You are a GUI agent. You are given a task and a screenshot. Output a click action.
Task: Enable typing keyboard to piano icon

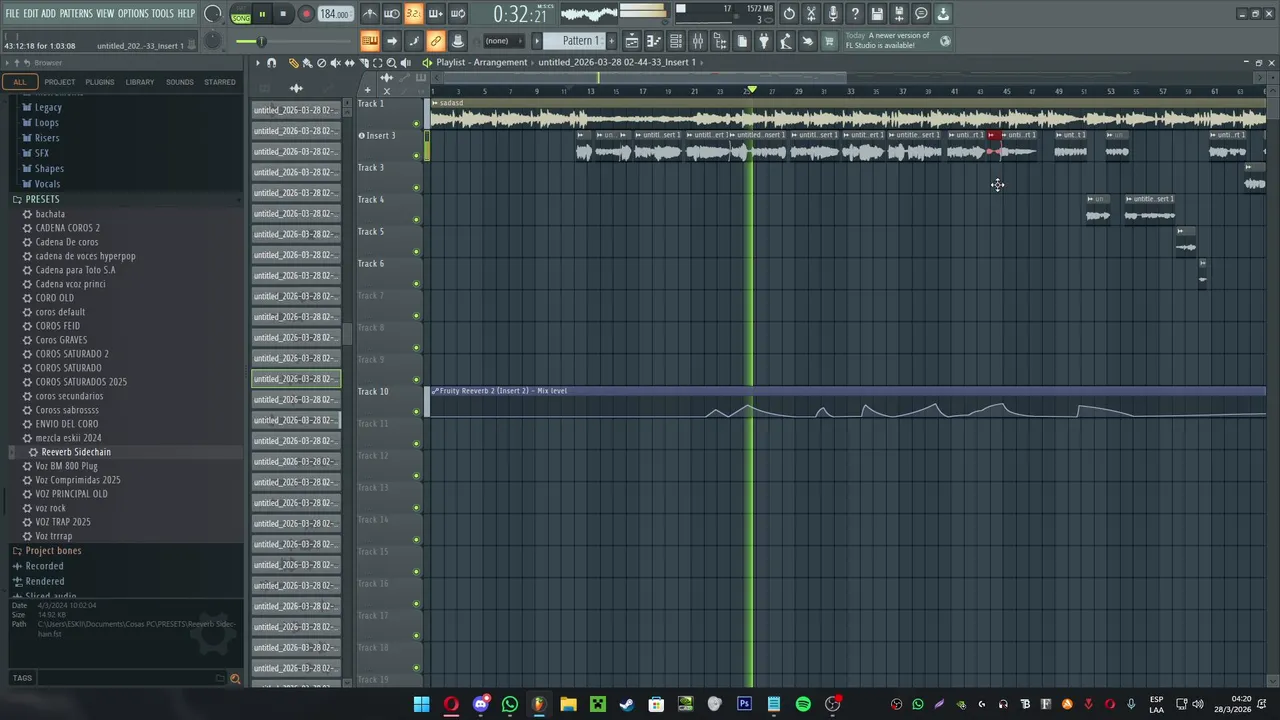pyautogui.click(x=370, y=41)
